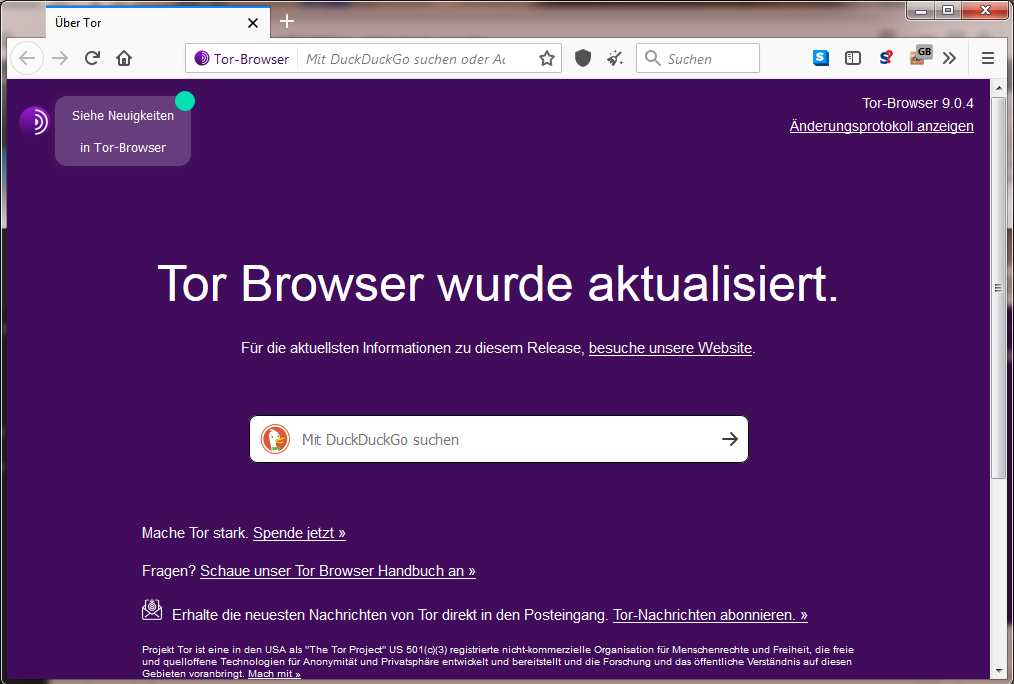Expand the toolbar overflow chevron
Viewport: 1014px width, 684px height.
949,58
